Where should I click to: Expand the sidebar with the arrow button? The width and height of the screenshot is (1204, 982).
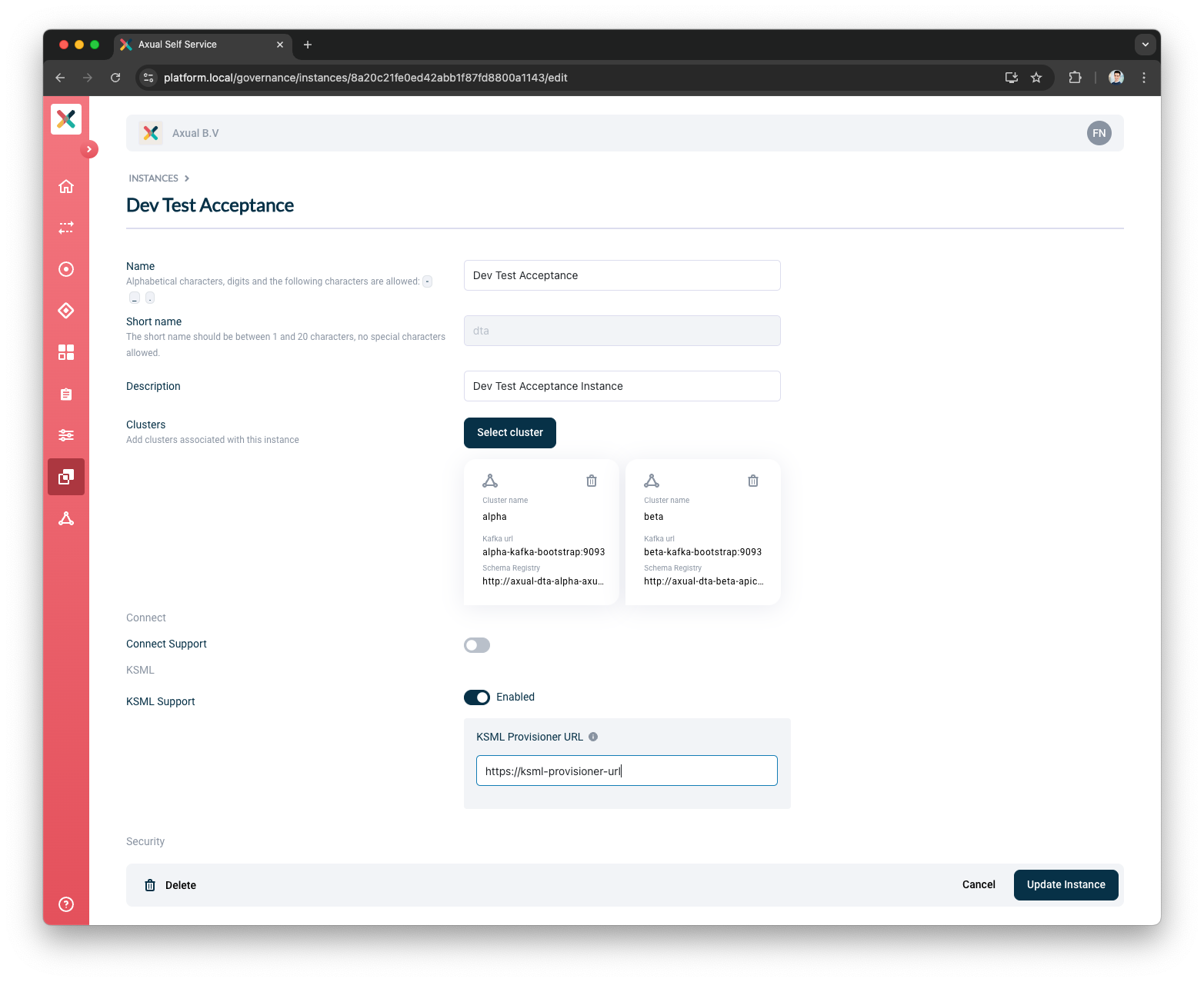(89, 149)
